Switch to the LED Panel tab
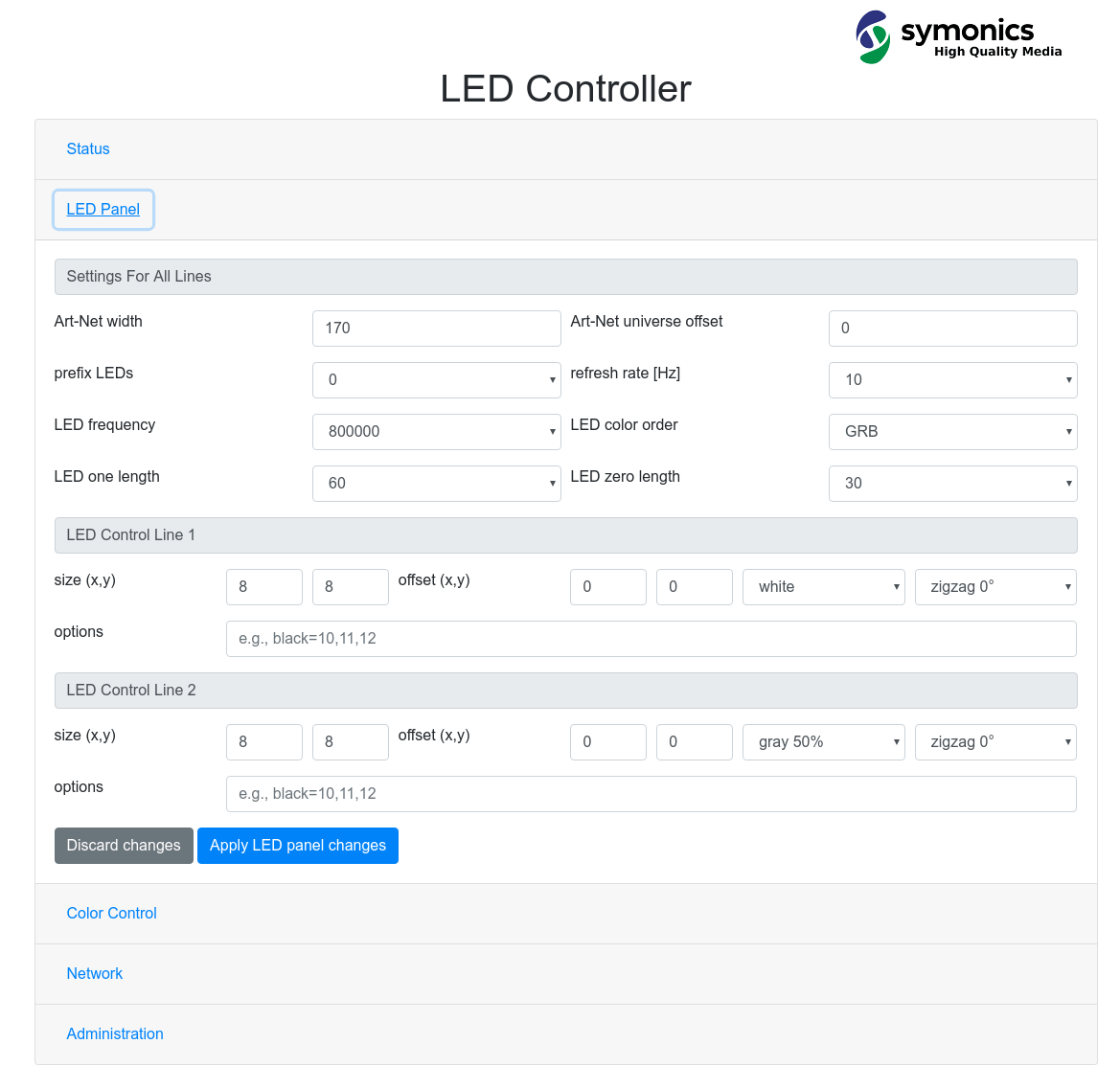 tap(103, 209)
